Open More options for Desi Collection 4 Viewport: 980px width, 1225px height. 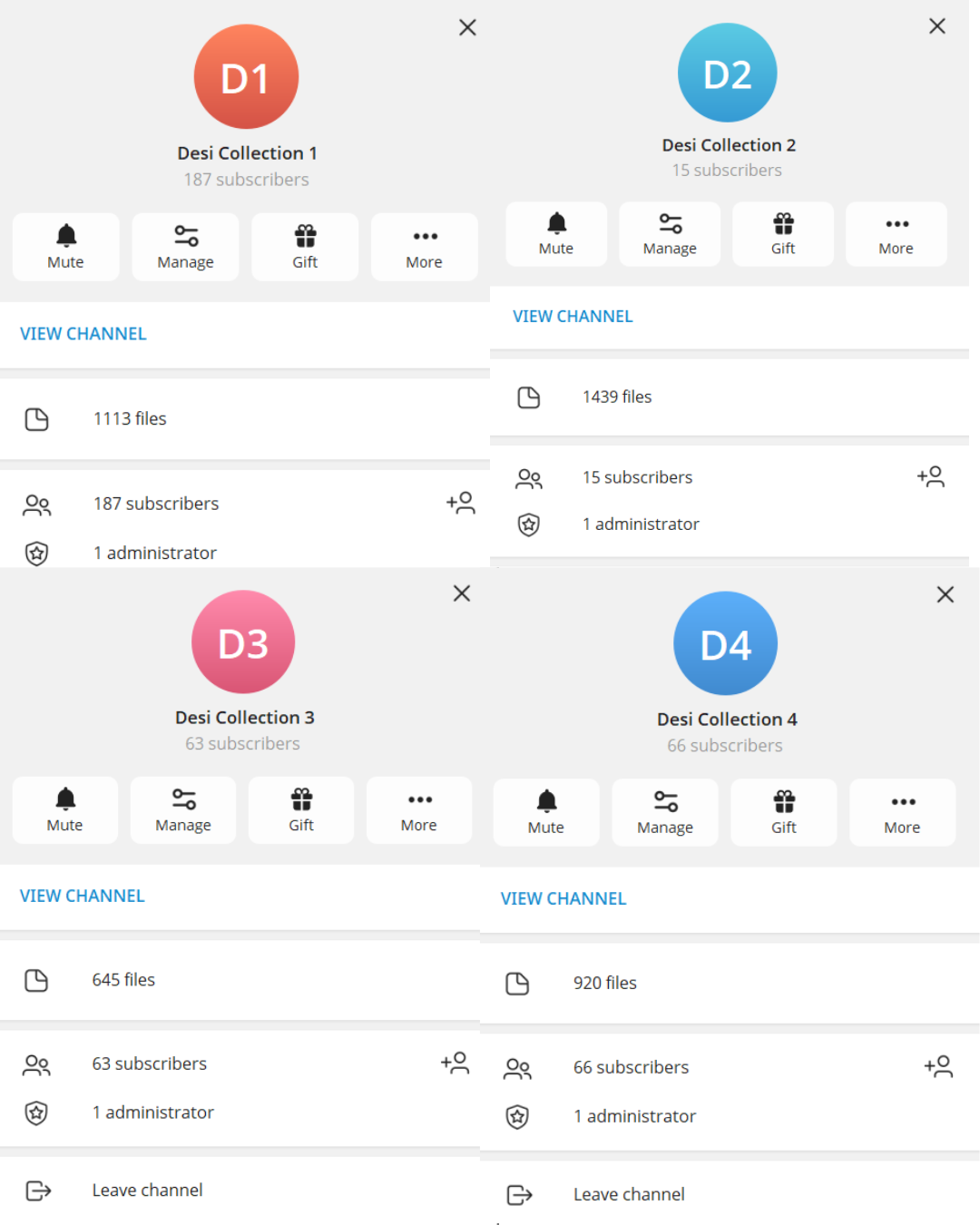tap(903, 812)
